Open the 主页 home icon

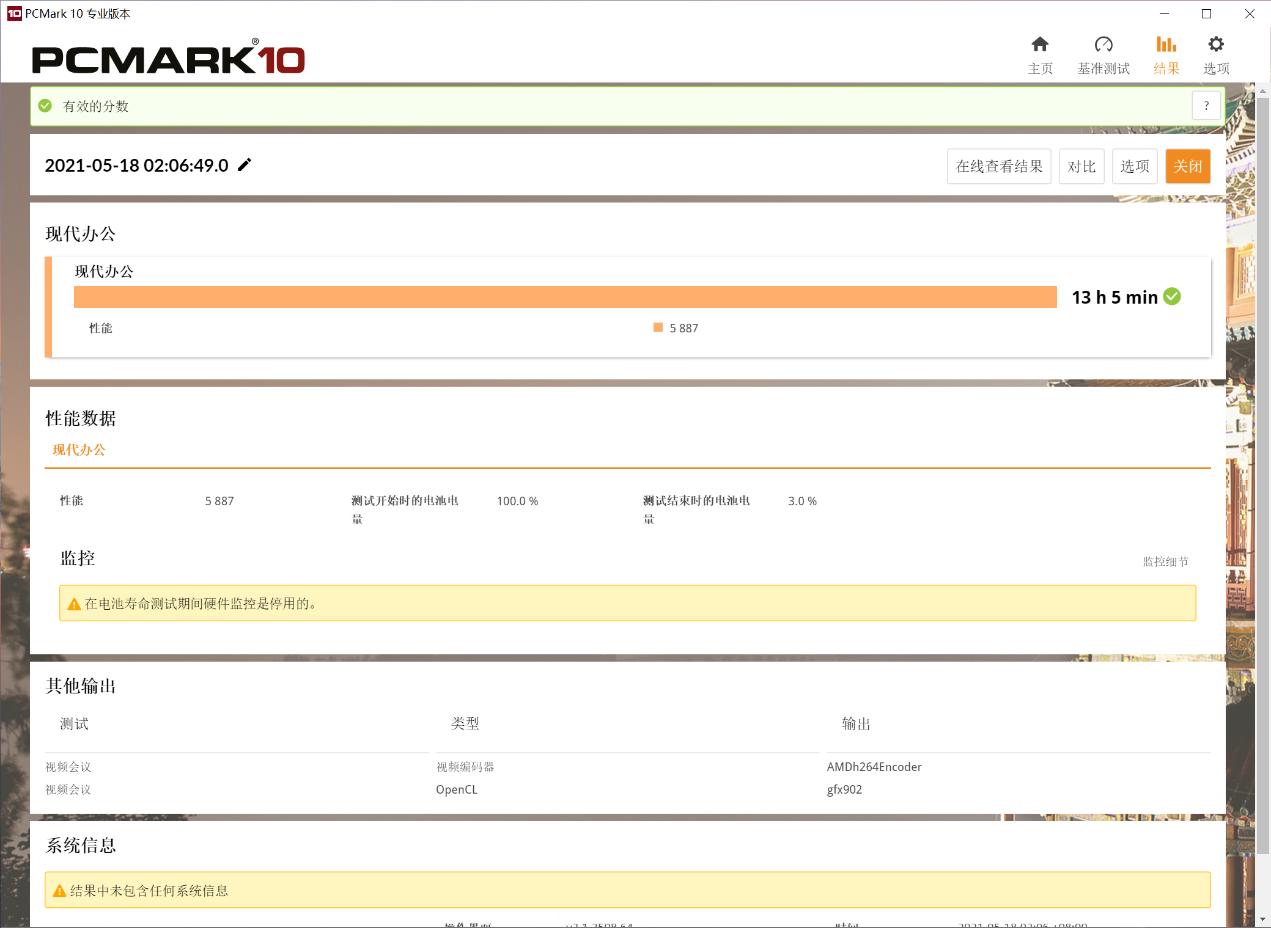[1040, 44]
